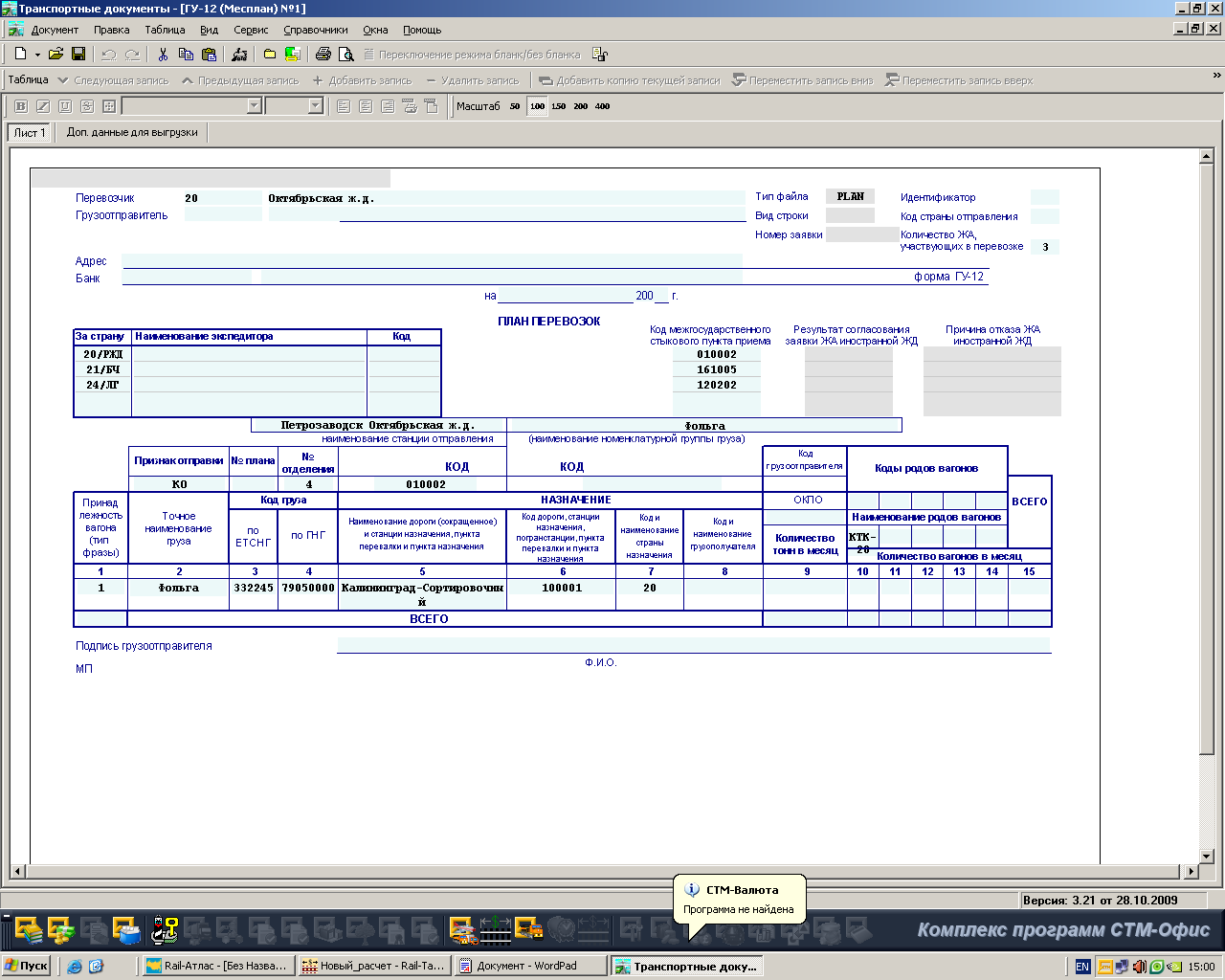Click the locomotive icon in the toolbar
This screenshot has height=980, width=1225.
(239, 55)
